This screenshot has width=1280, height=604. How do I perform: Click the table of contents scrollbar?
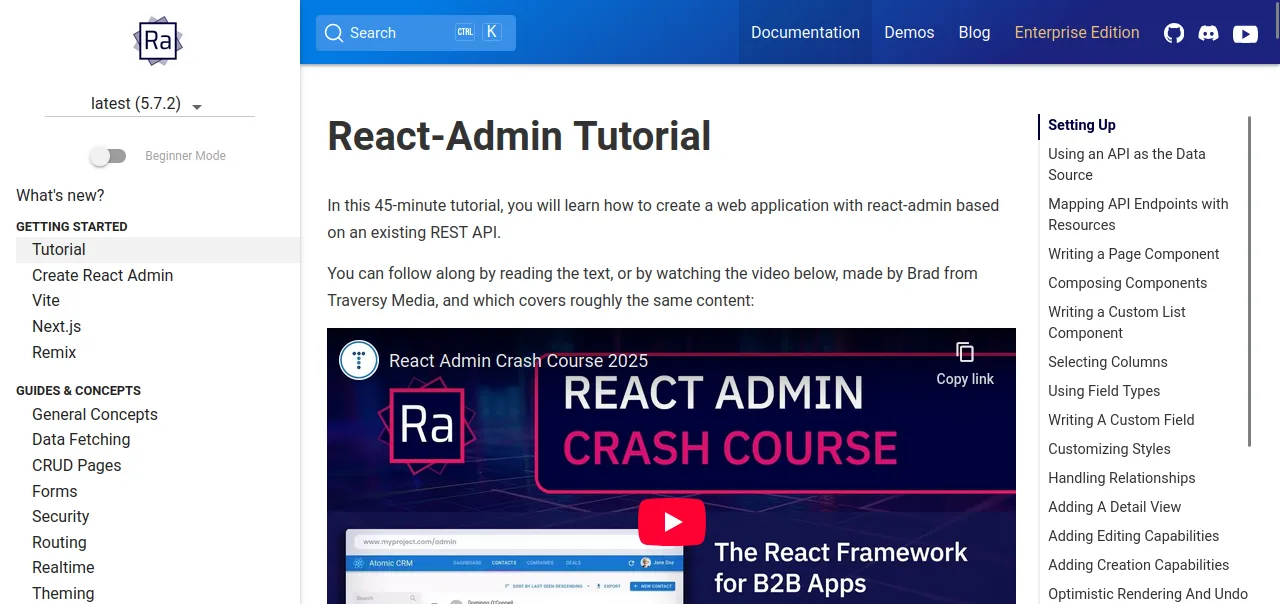1249,280
